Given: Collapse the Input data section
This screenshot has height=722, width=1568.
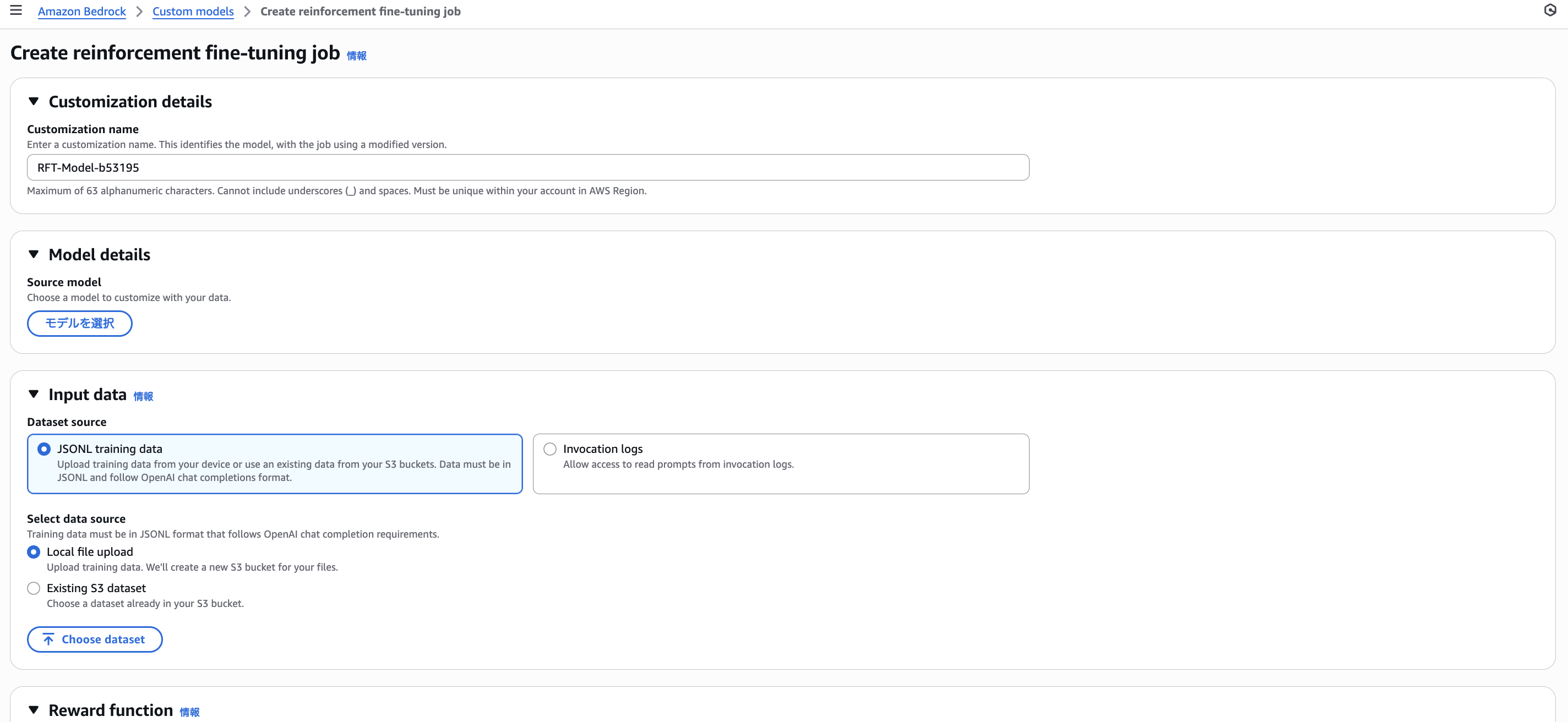Looking at the screenshot, I should click(x=34, y=394).
